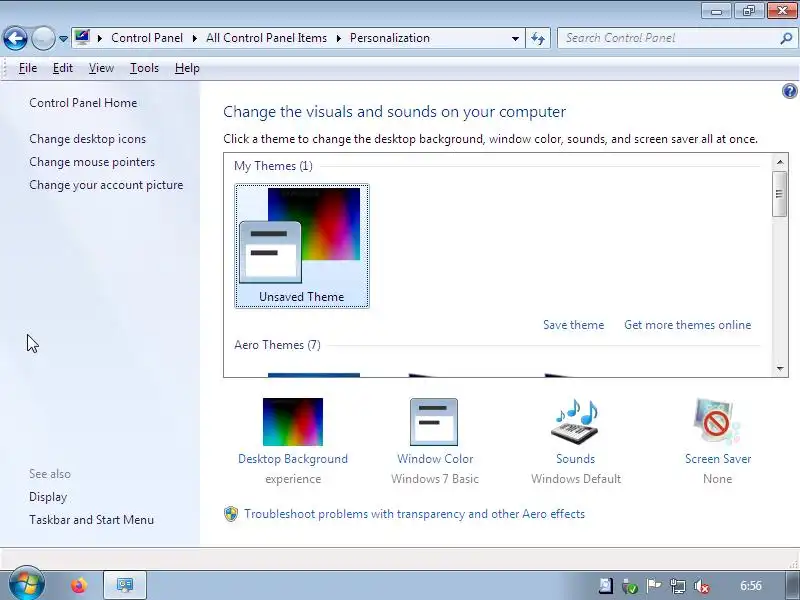This screenshot has width=800, height=600.
Task: Go to Control Panel Home
Action: (83, 103)
